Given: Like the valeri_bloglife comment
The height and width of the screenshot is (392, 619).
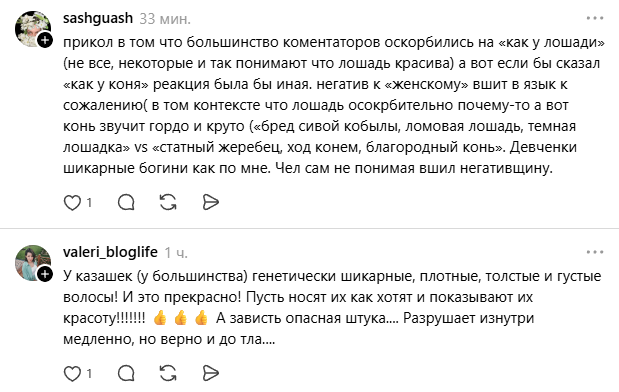Looking at the screenshot, I should (72, 373).
